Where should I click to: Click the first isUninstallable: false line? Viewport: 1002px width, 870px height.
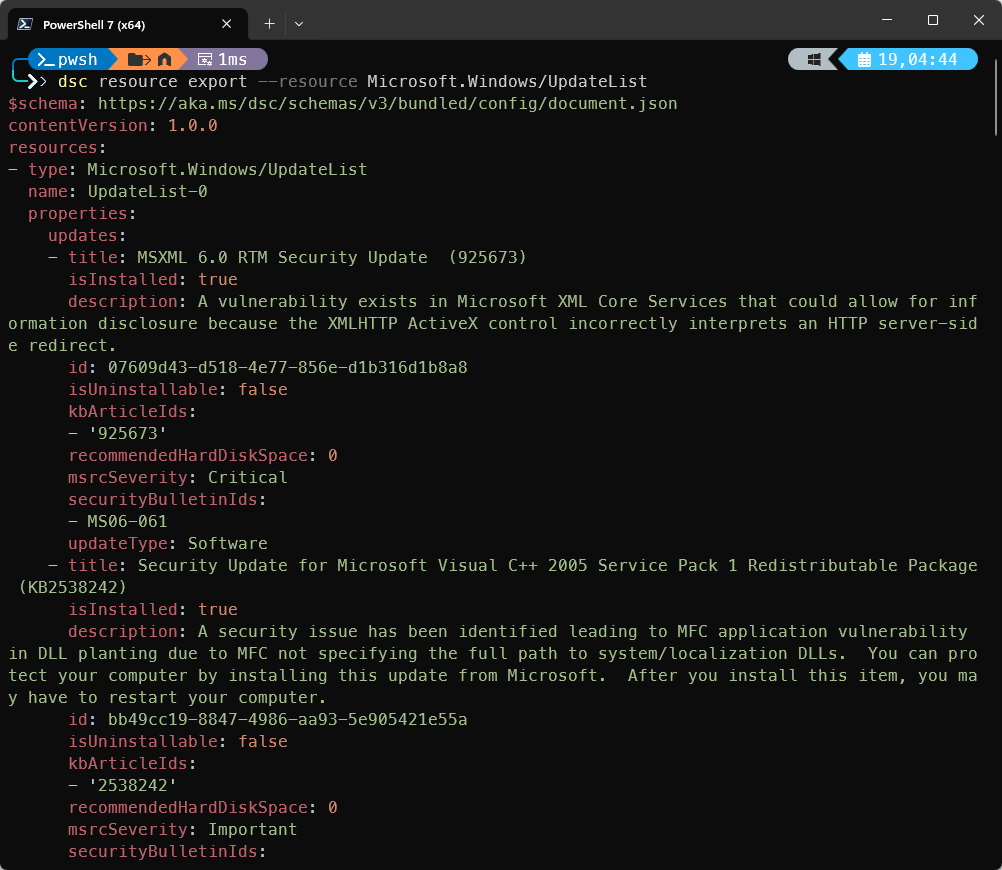click(x=178, y=389)
